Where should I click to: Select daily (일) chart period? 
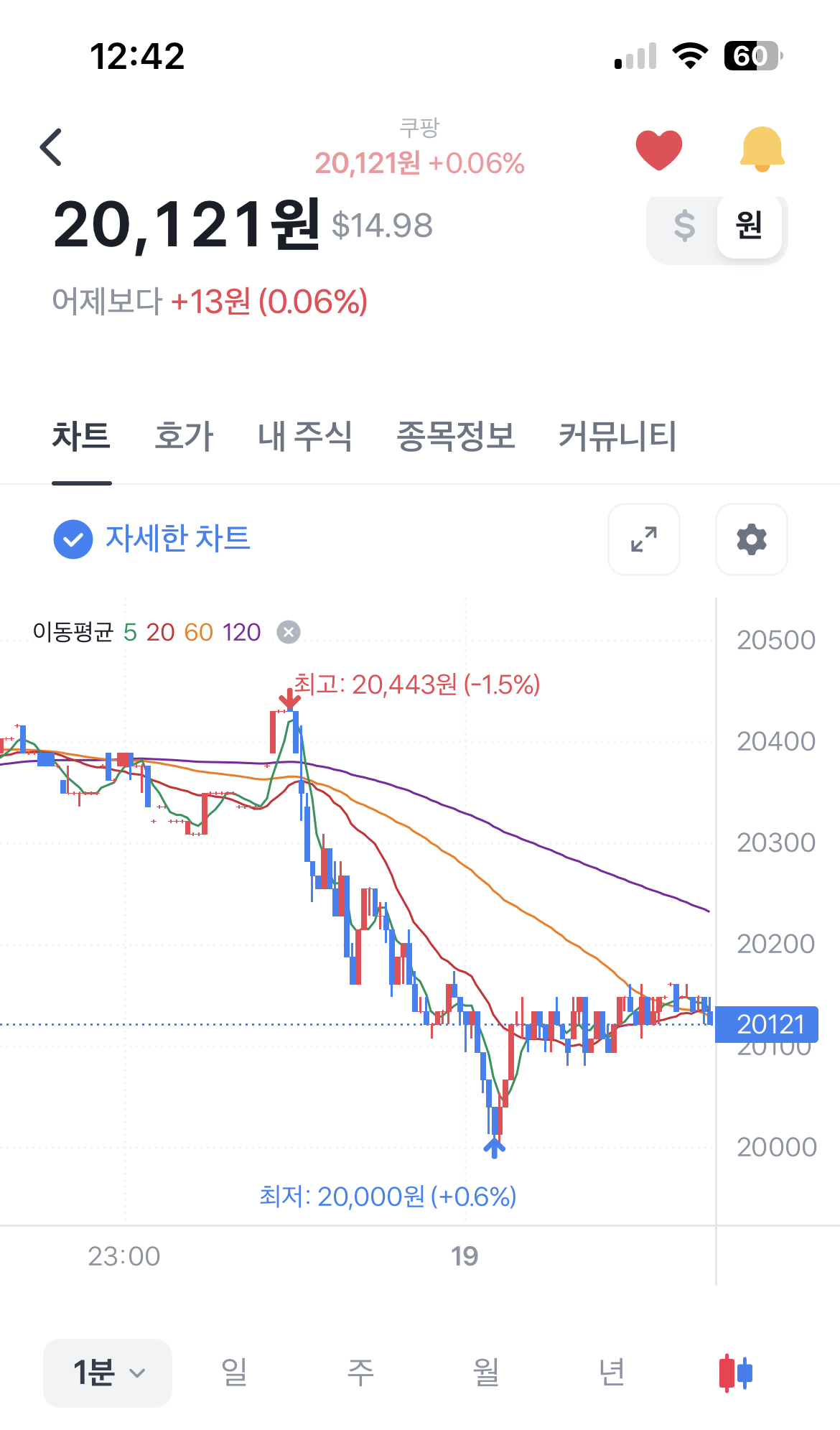tap(234, 1373)
